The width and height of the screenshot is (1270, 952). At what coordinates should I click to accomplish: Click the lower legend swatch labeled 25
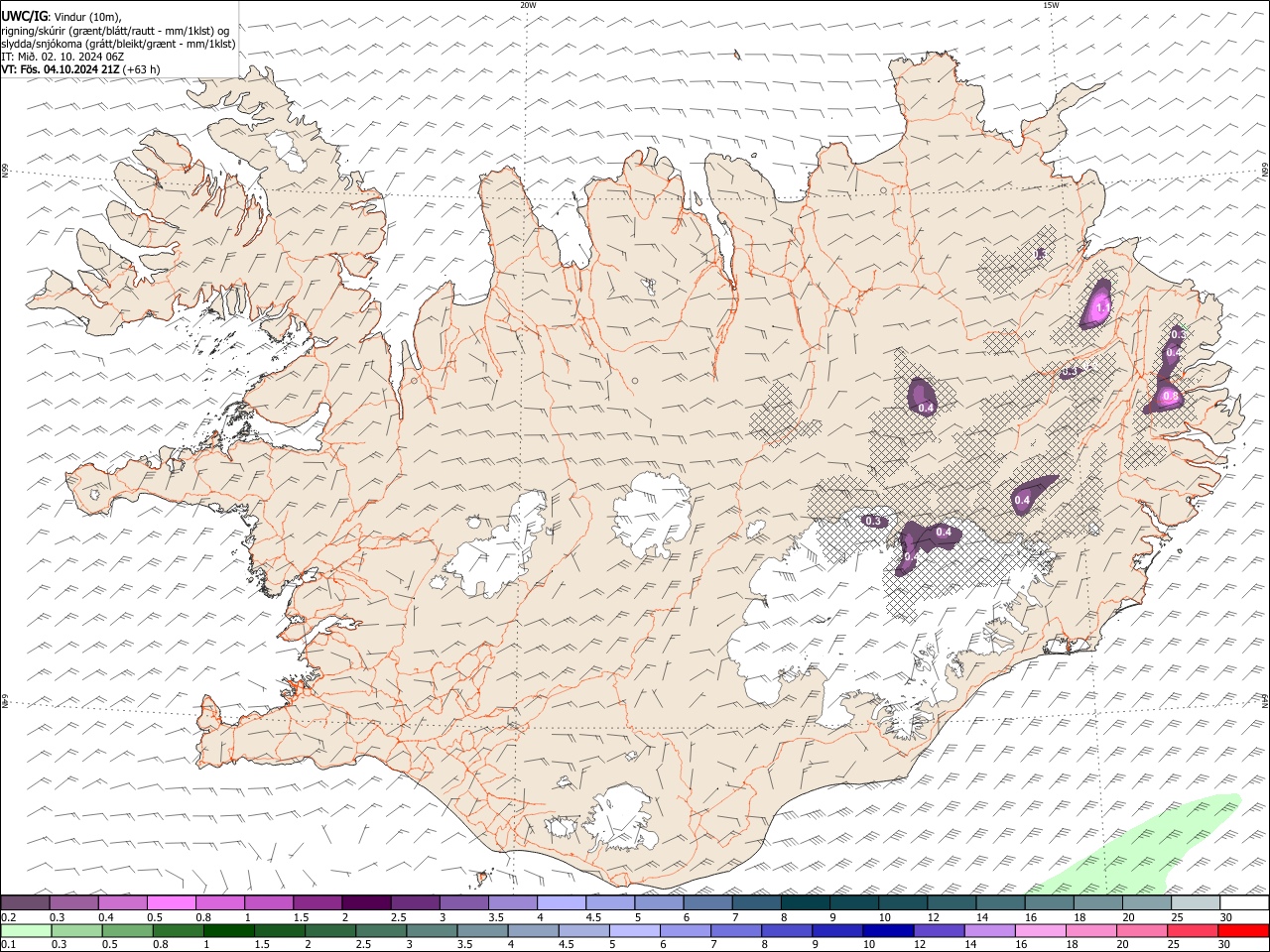click(1193, 931)
